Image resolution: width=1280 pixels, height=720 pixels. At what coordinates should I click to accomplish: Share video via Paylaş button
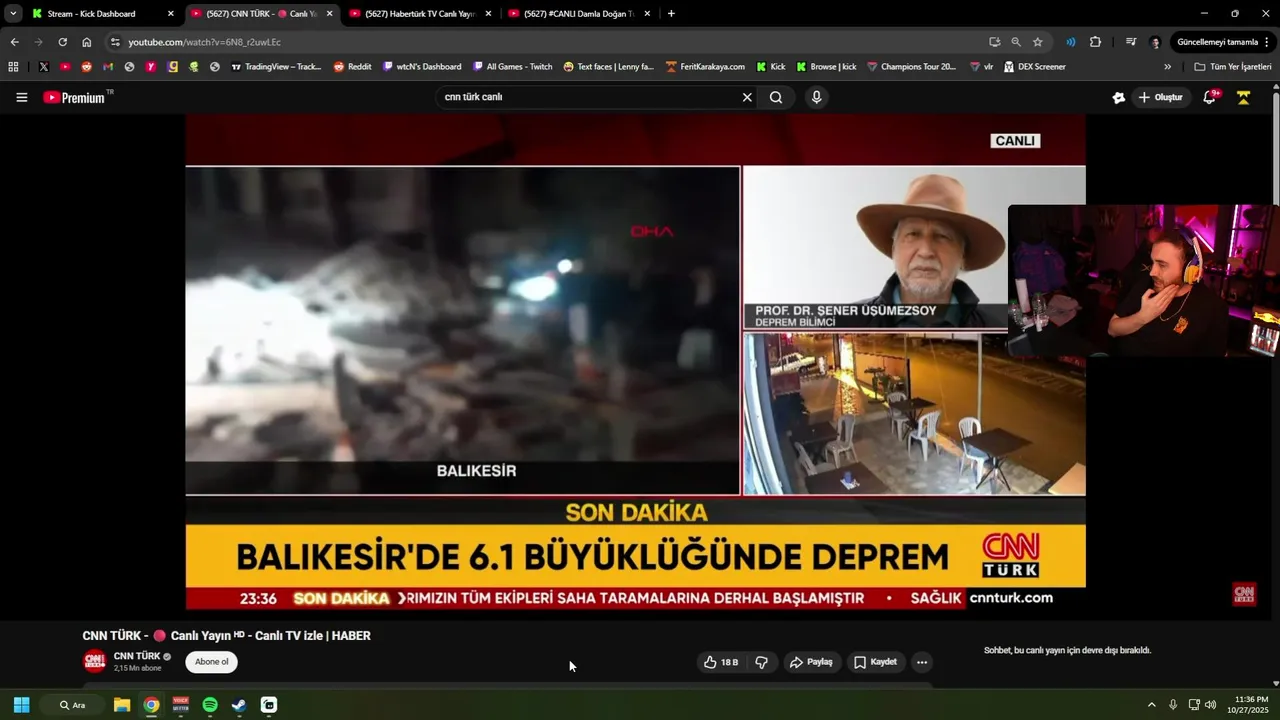click(x=811, y=662)
